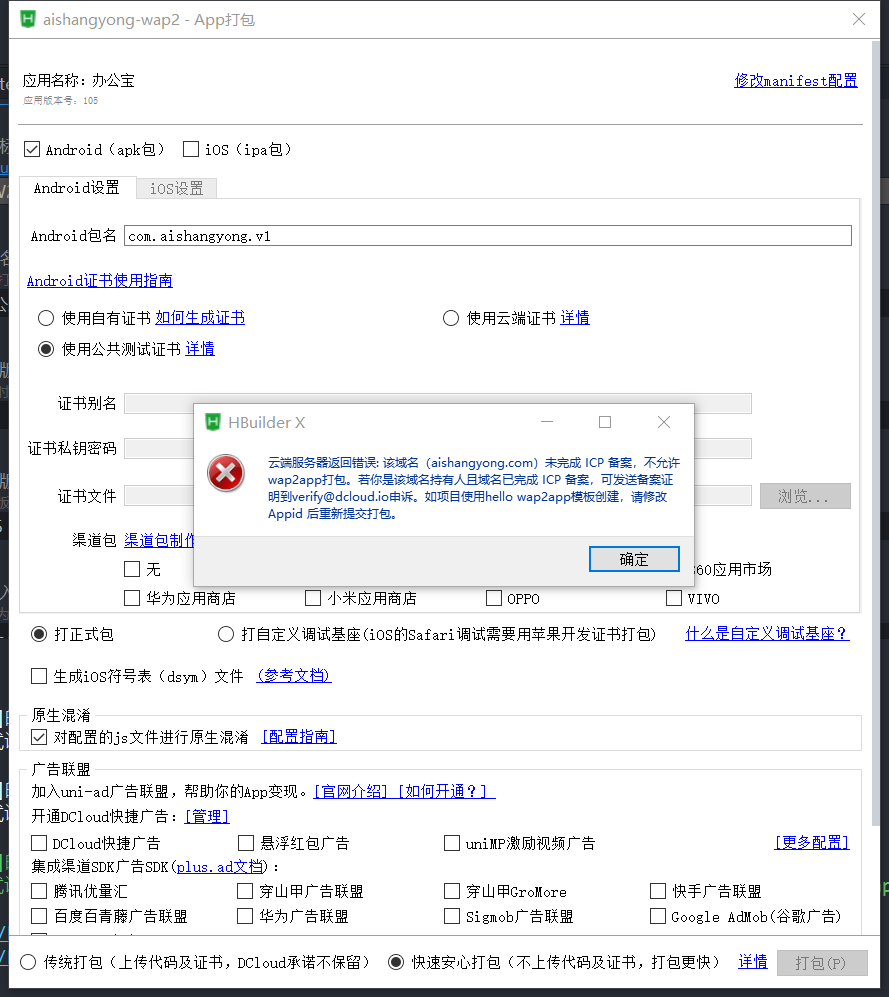
Task: Close the HBuilder X error dialog
Action: [x=664, y=422]
